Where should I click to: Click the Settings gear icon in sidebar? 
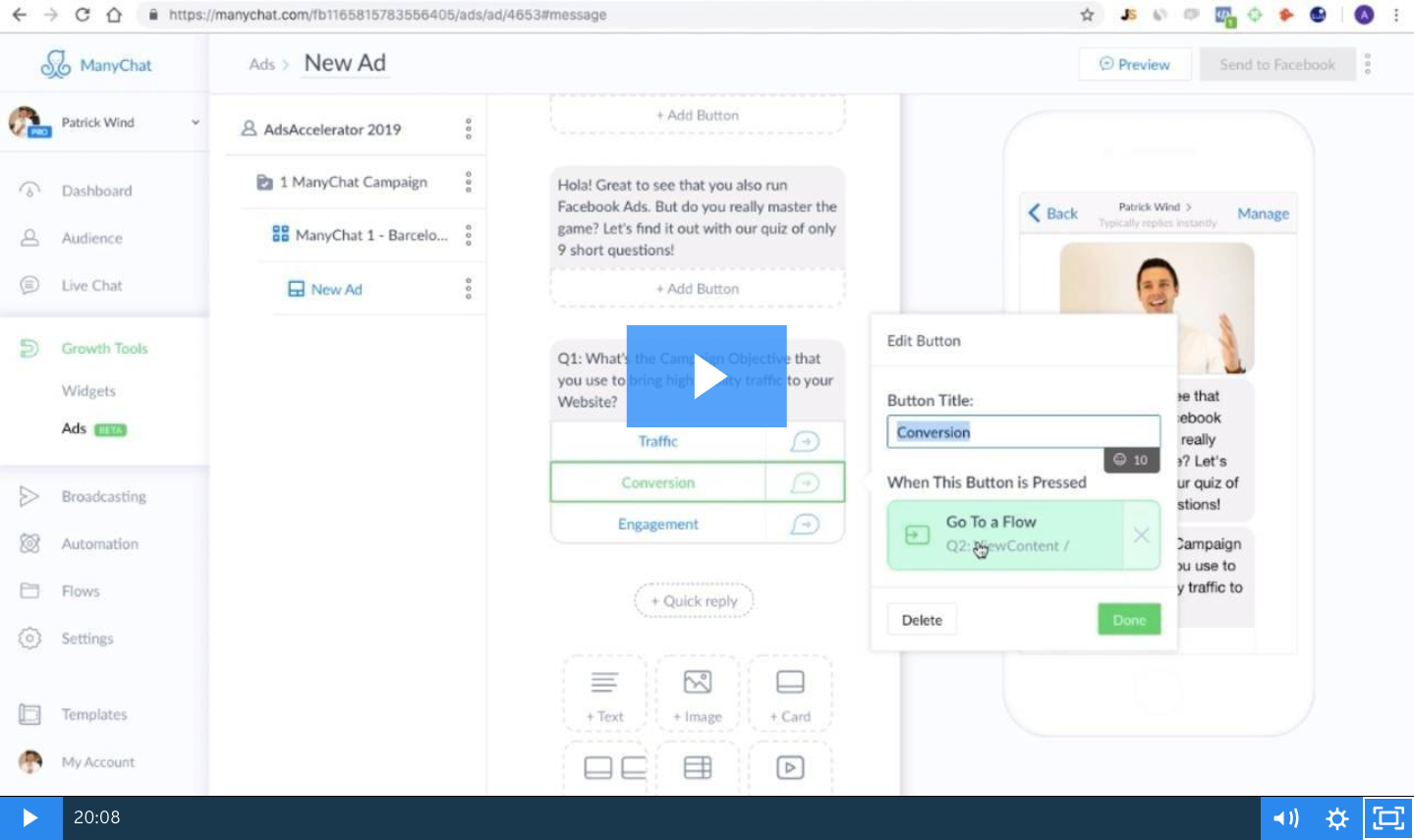[29, 638]
